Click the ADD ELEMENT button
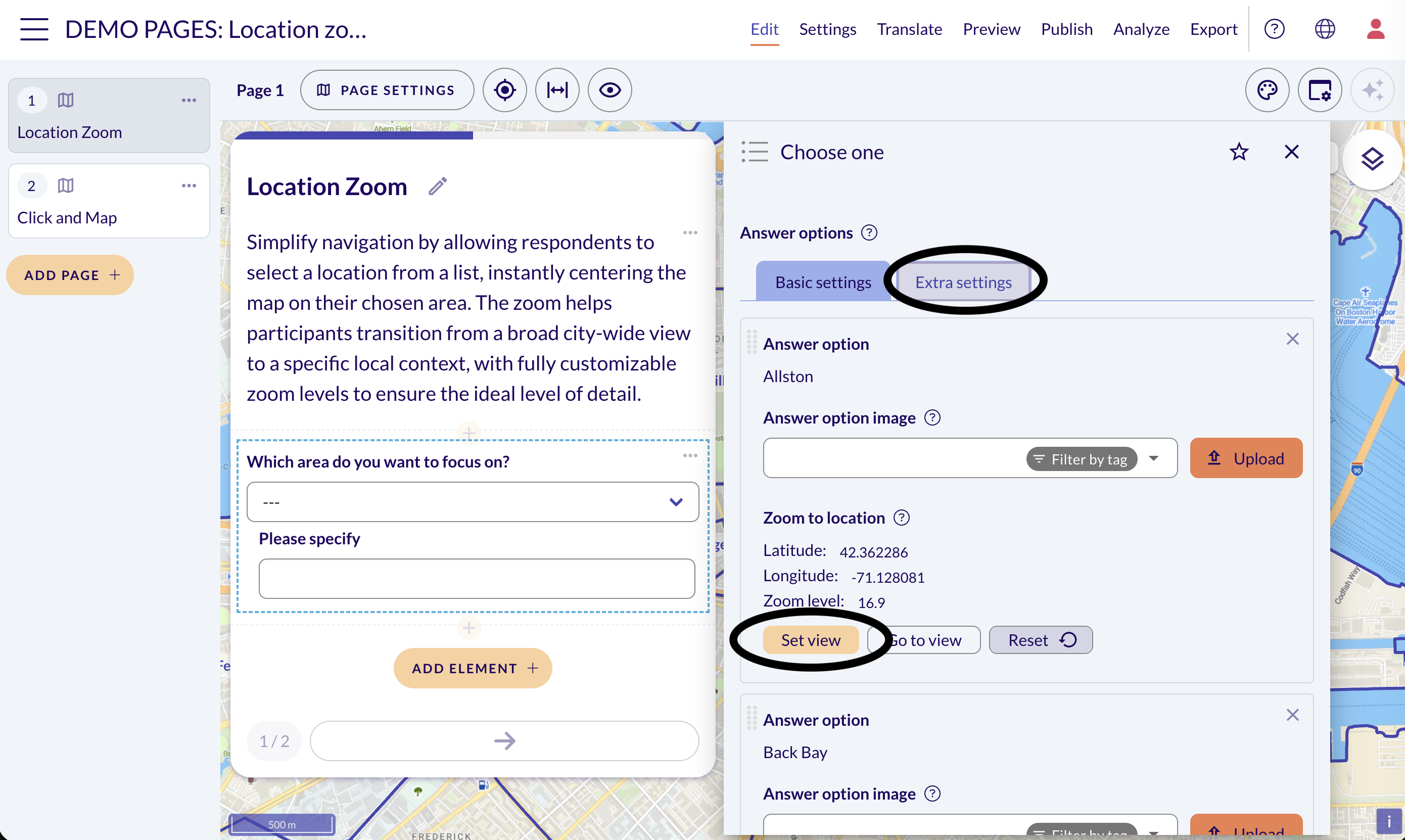Image resolution: width=1405 pixels, height=840 pixels. coord(473,669)
